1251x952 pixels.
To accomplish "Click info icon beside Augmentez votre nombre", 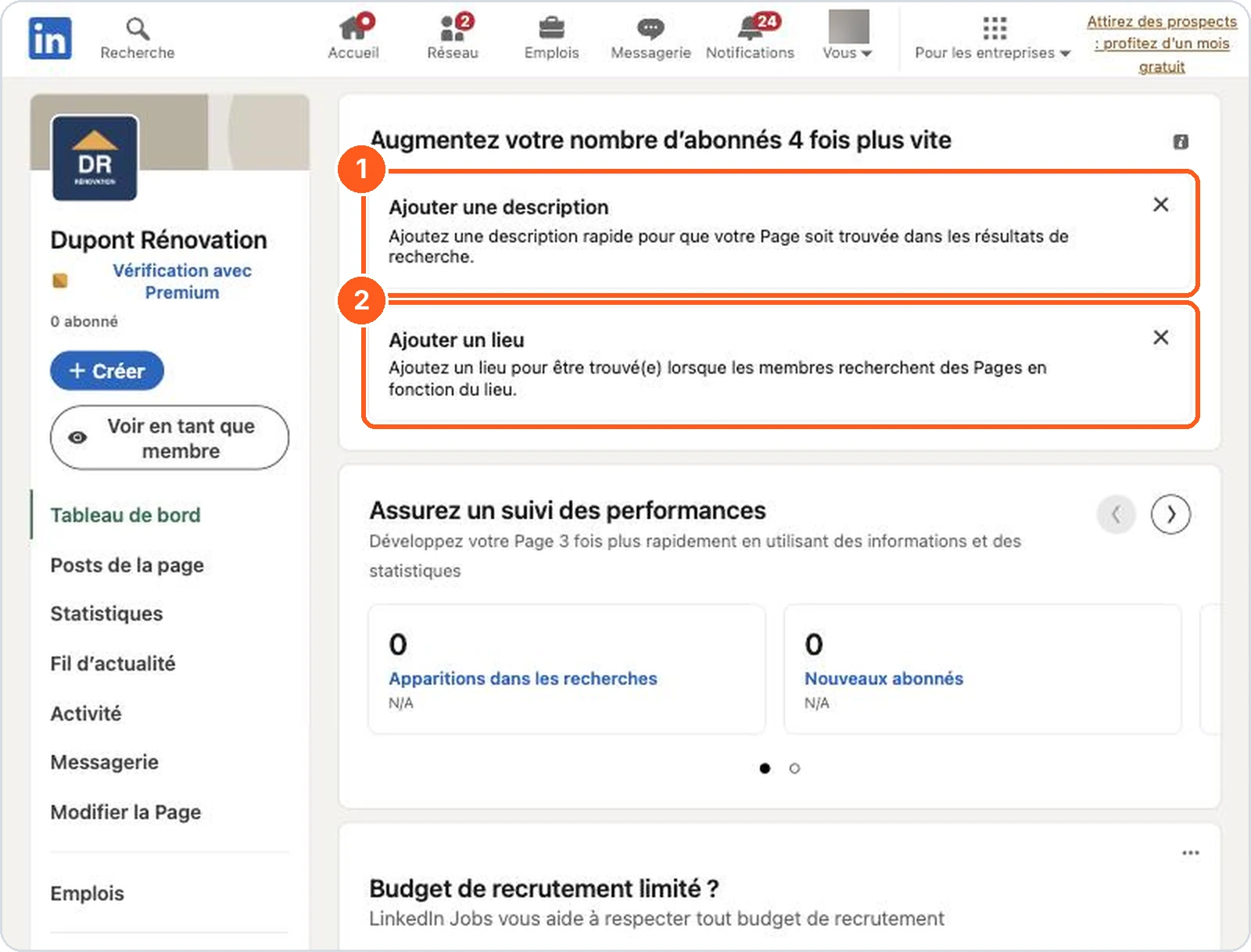I will [x=1181, y=141].
